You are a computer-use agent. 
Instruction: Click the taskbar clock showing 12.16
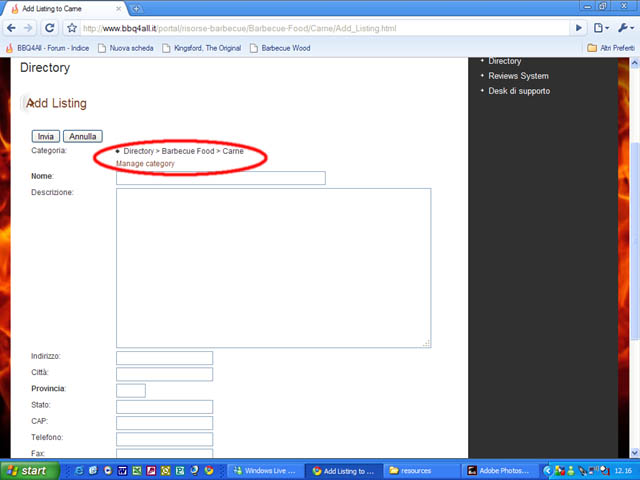623,471
